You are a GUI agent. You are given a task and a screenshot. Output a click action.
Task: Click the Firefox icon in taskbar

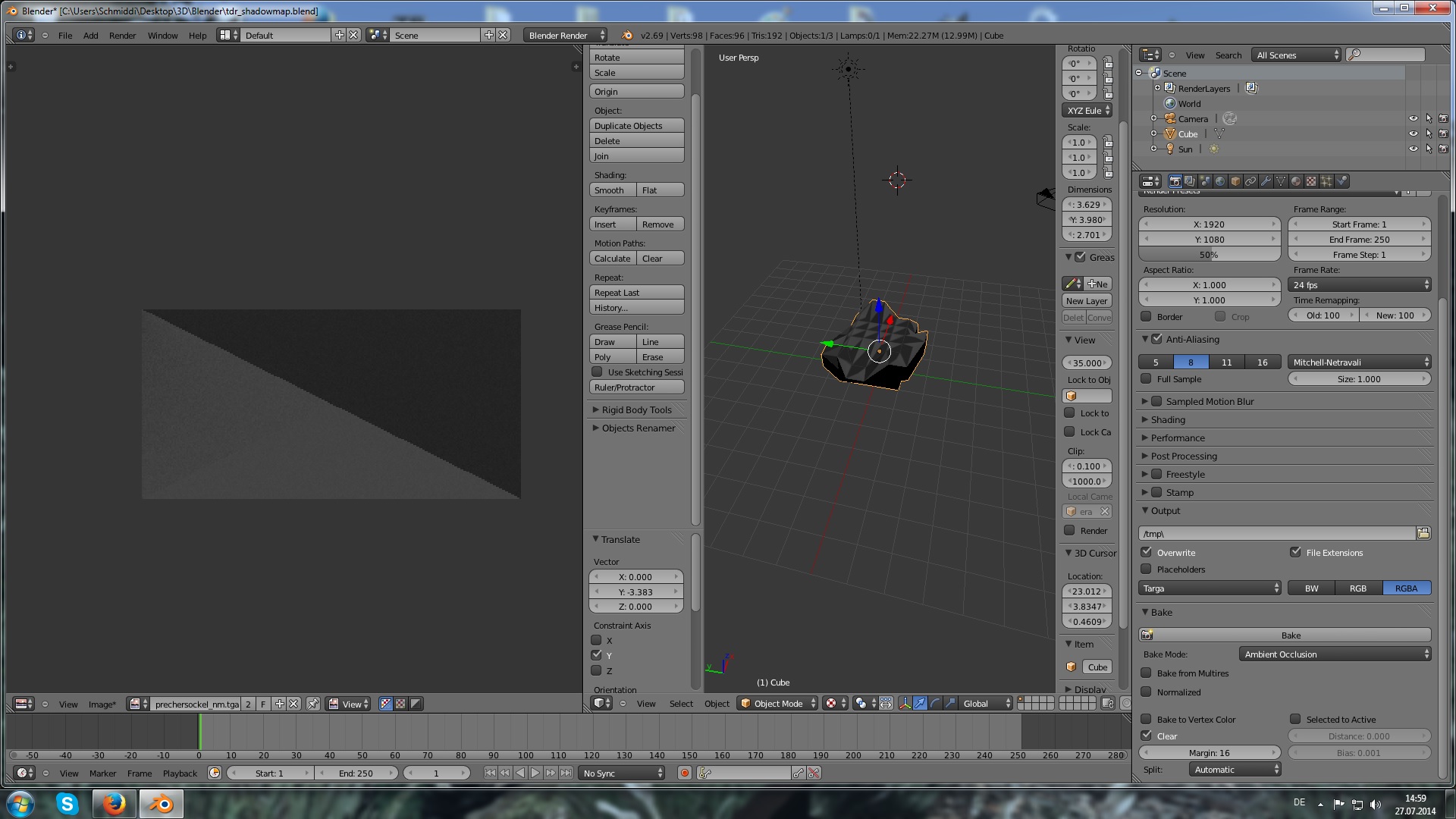(115, 803)
